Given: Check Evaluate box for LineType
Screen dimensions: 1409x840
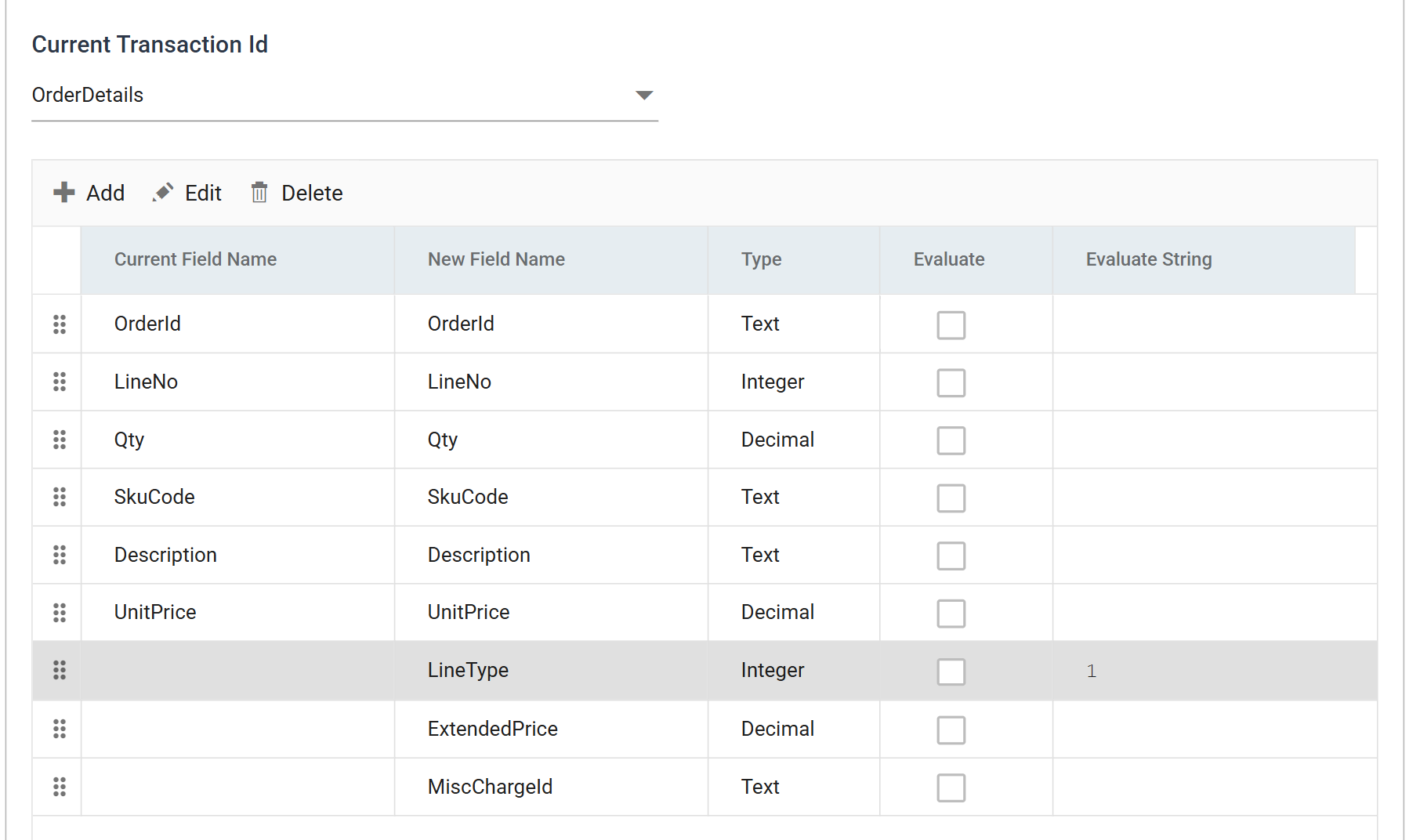Looking at the screenshot, I should click(x=951, y=672).
